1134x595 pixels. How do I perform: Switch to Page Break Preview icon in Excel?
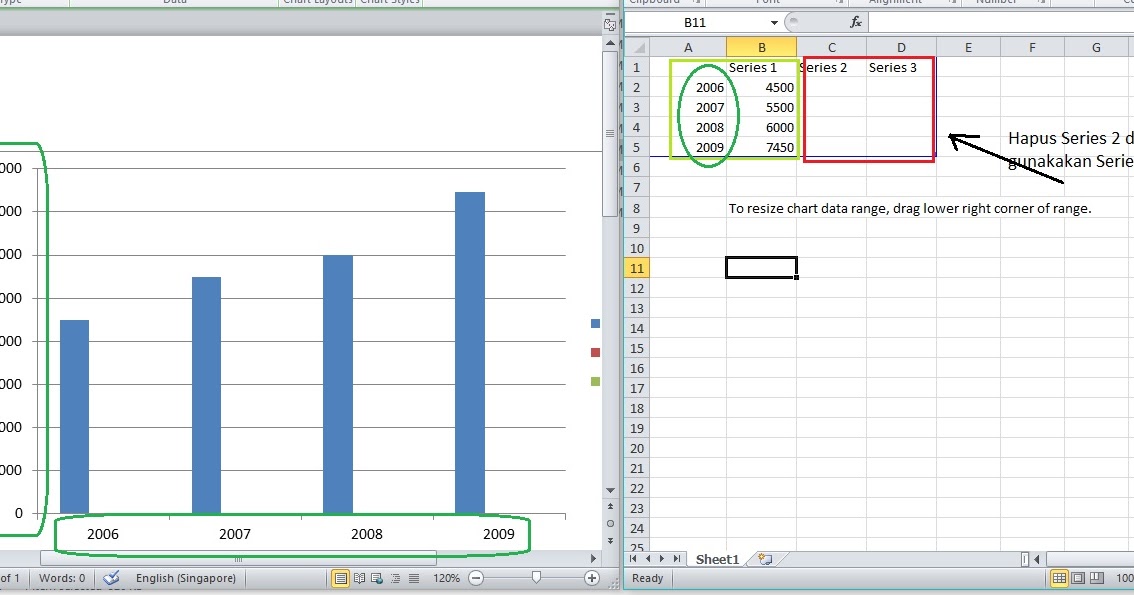point(1096,578)
